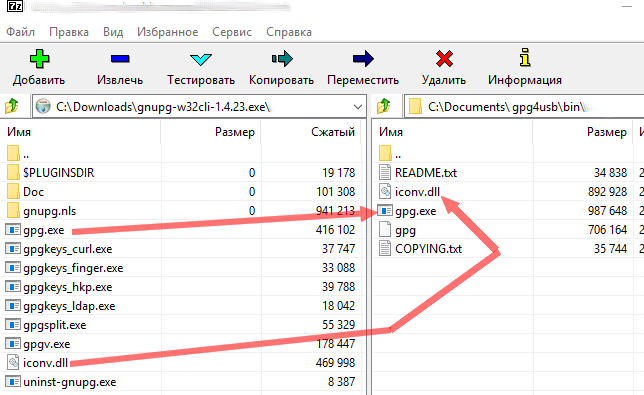The image size is (644, 395).
Task: Click the Извлечь blue minus icon
Action: 120,59
